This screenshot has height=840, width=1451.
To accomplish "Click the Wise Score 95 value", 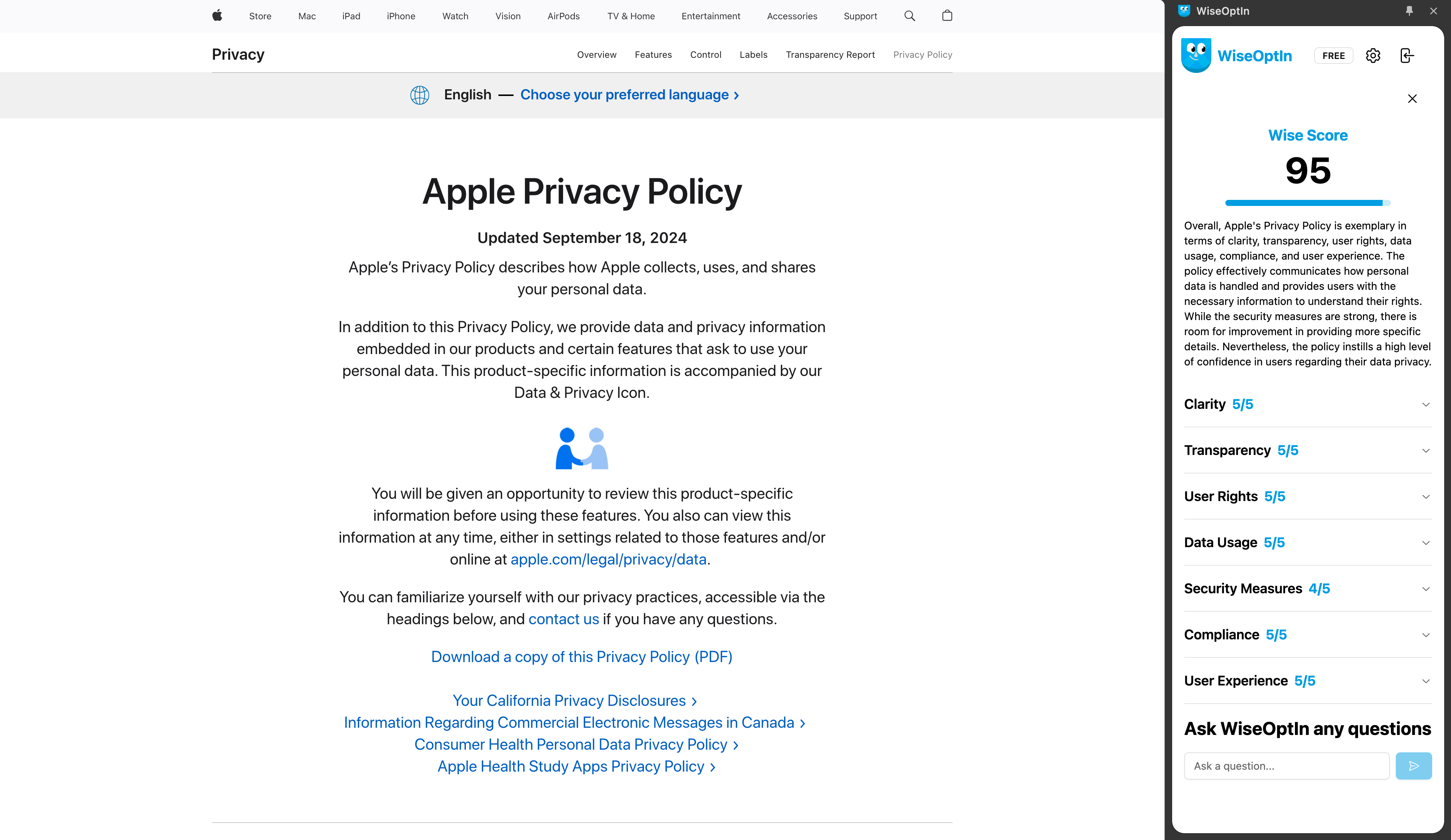I will (1308, 170).
